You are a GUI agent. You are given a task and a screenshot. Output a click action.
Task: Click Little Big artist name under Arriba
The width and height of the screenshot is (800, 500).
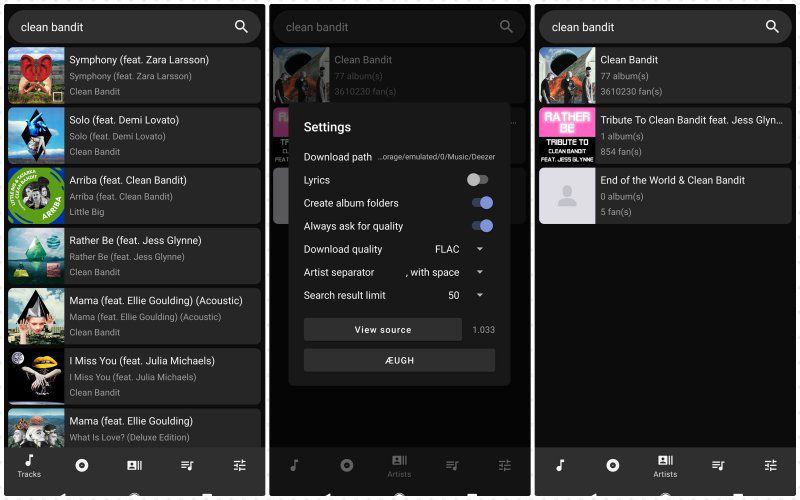pos(87,212)
